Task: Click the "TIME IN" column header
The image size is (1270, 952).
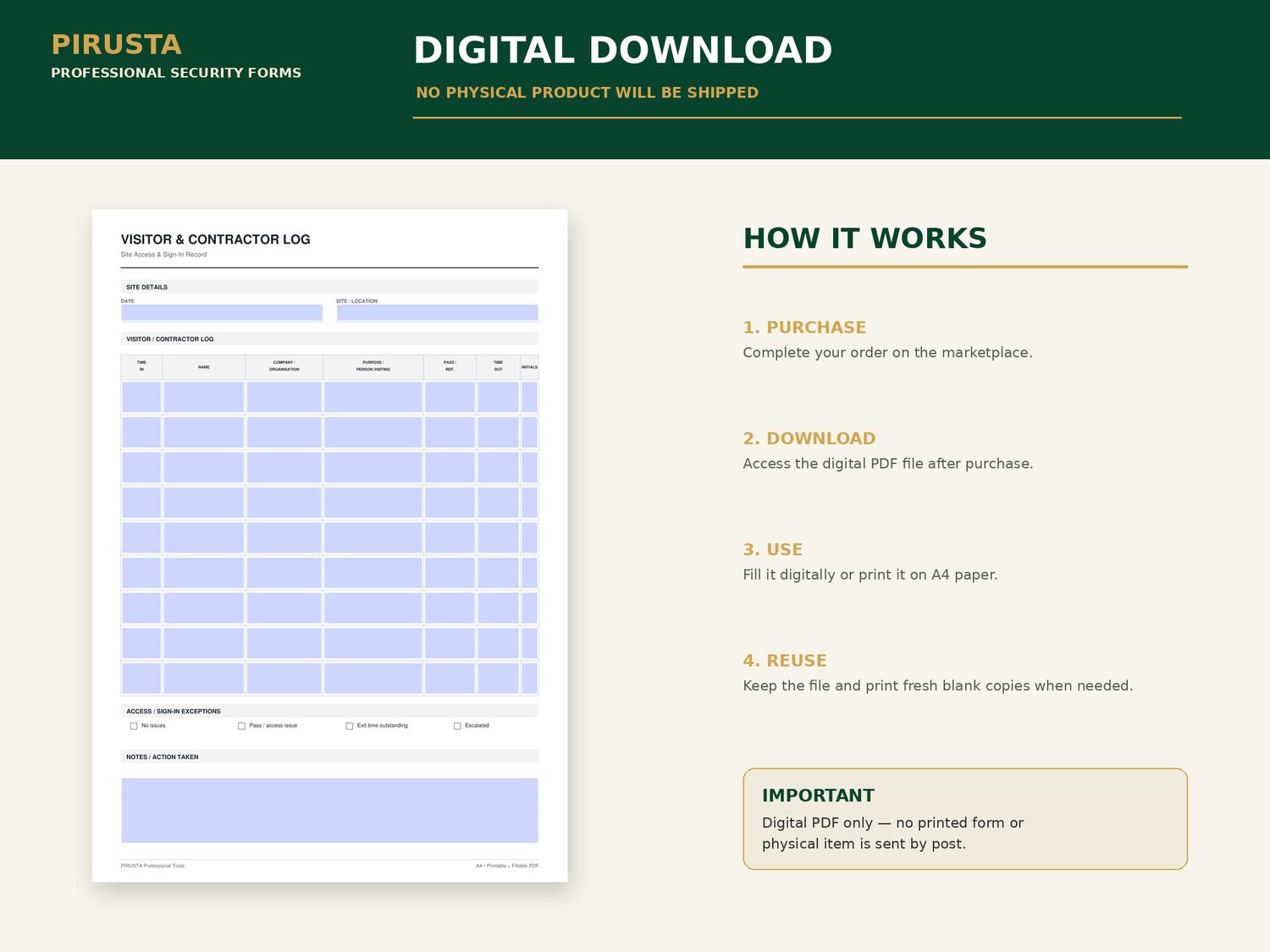Action: pos(141,366)
